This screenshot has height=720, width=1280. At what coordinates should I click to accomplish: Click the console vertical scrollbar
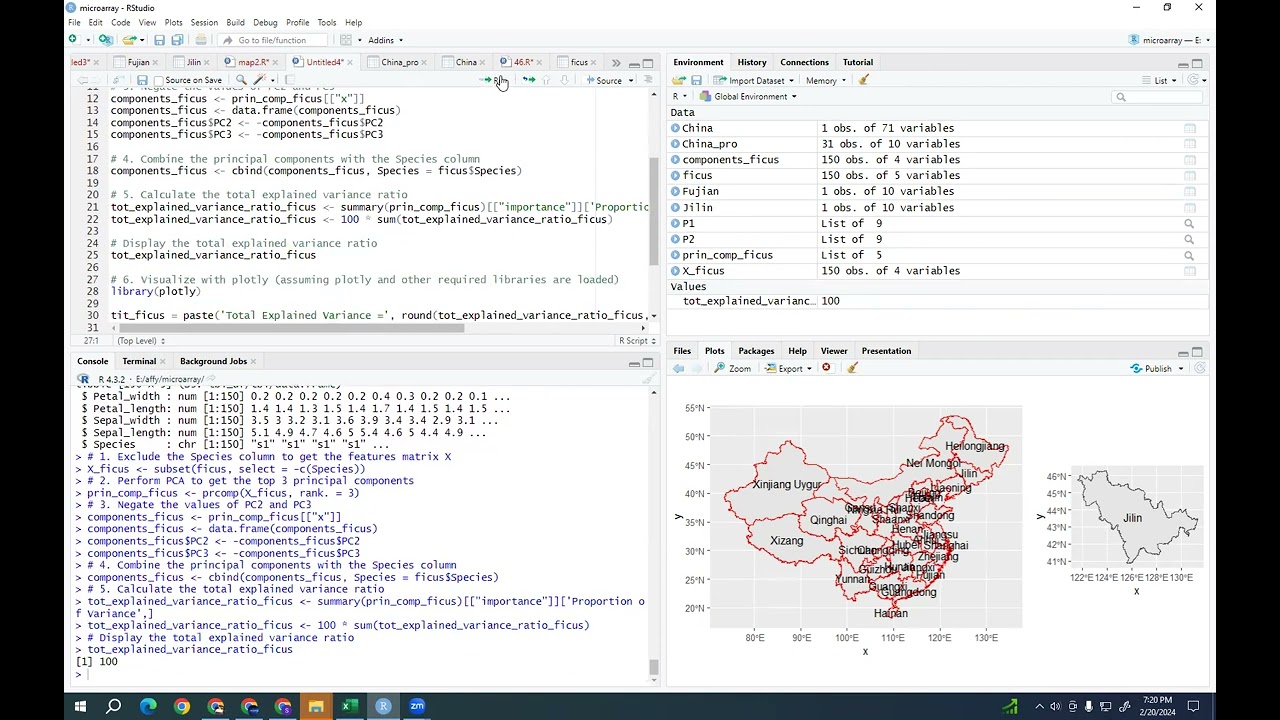tap(654, 667)
